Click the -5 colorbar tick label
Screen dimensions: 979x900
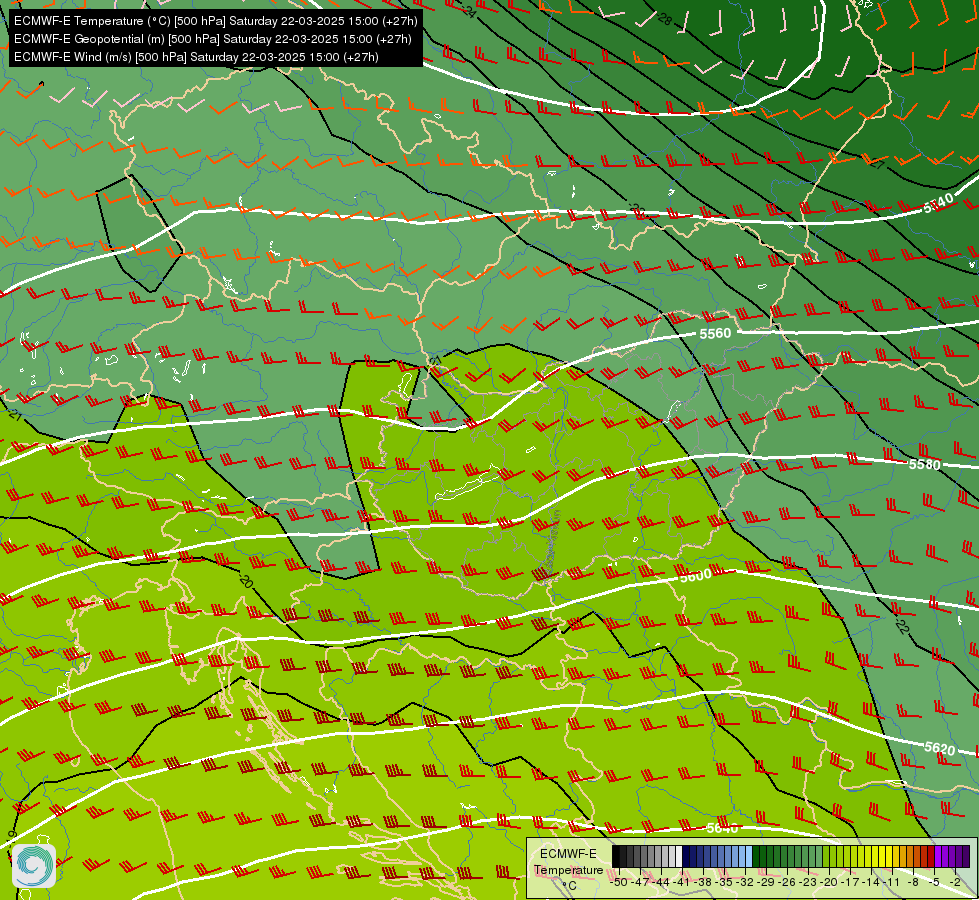(934, 883)
